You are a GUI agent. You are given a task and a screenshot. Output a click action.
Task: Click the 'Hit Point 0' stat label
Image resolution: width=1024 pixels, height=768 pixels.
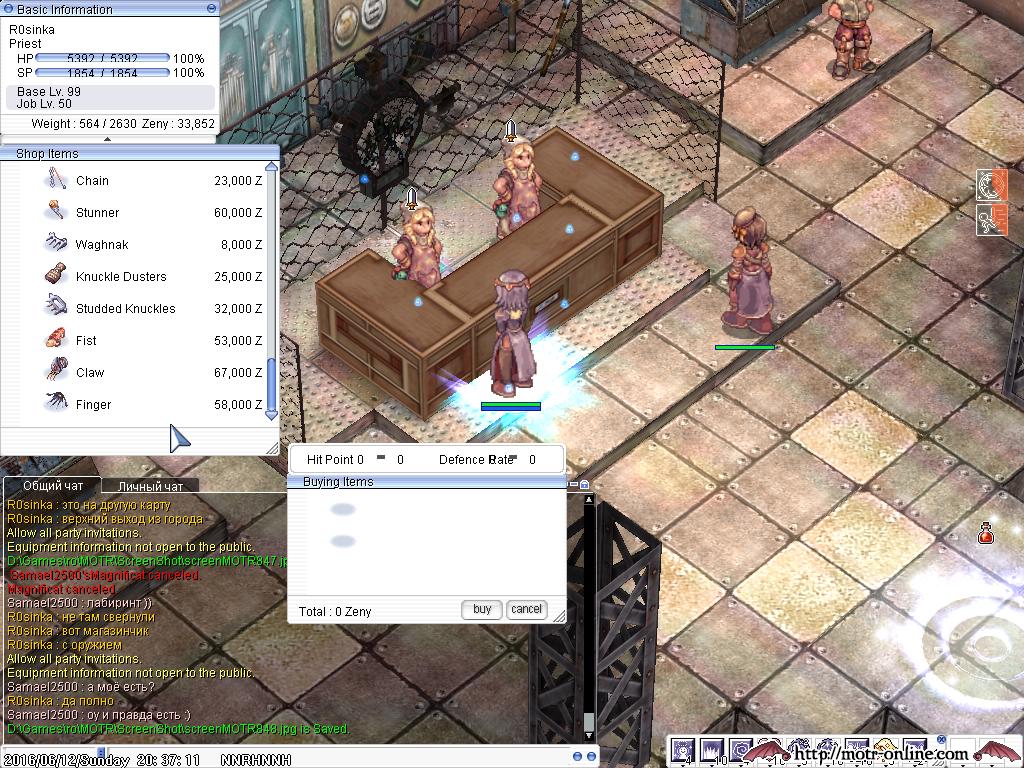[335, 459]
